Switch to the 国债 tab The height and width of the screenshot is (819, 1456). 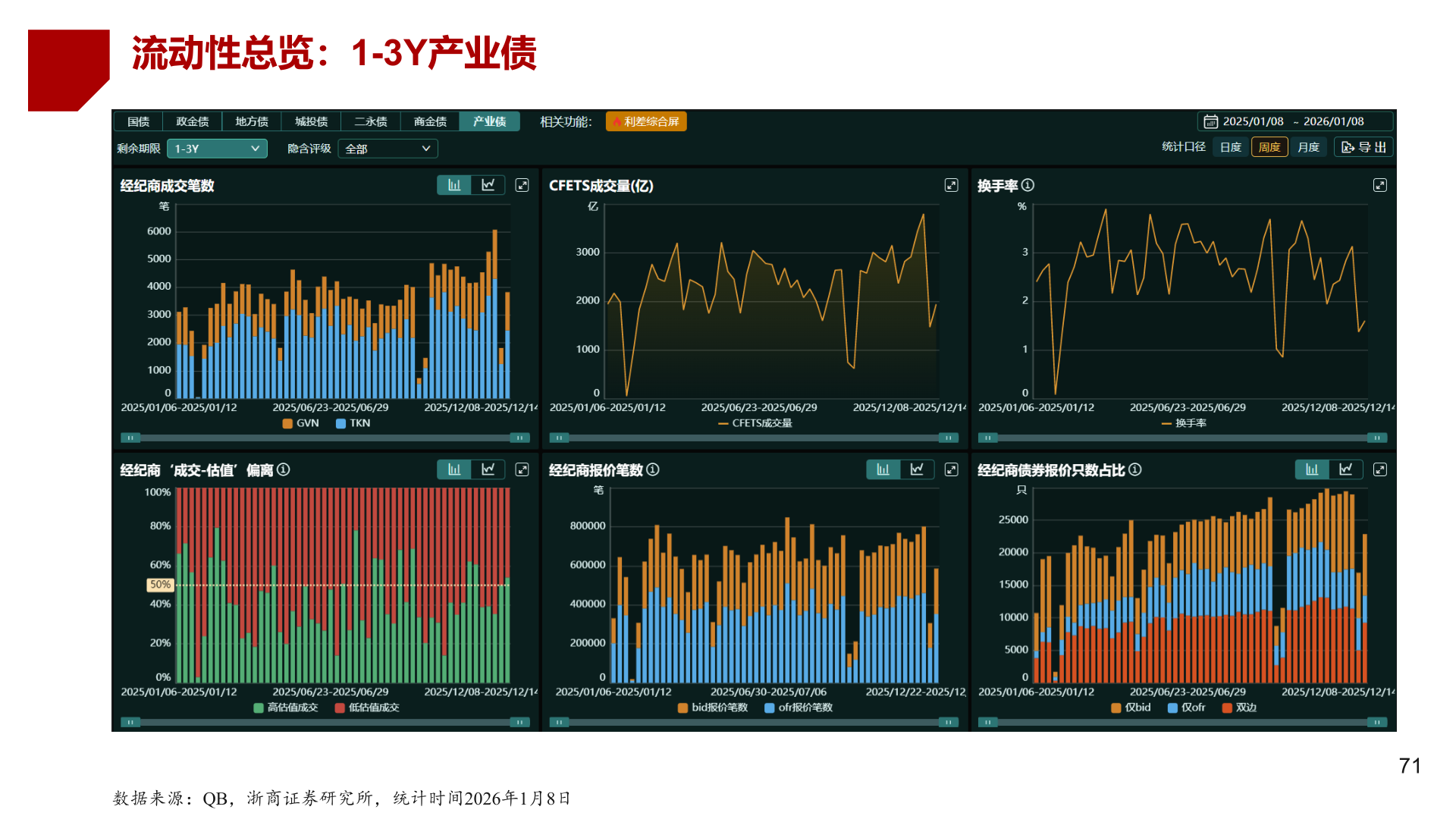coord(137,121)
